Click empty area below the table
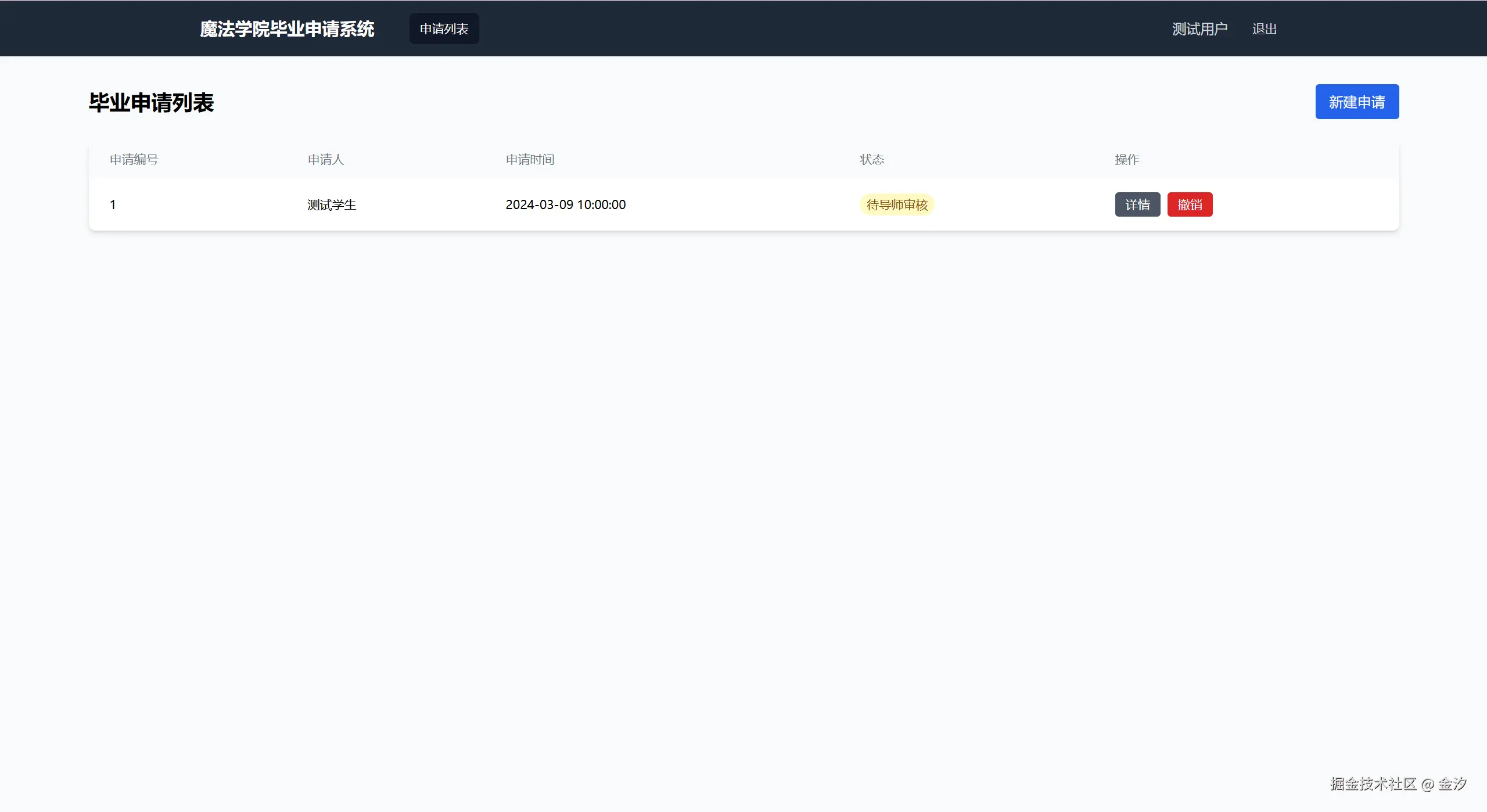 [x=743, y=465]
